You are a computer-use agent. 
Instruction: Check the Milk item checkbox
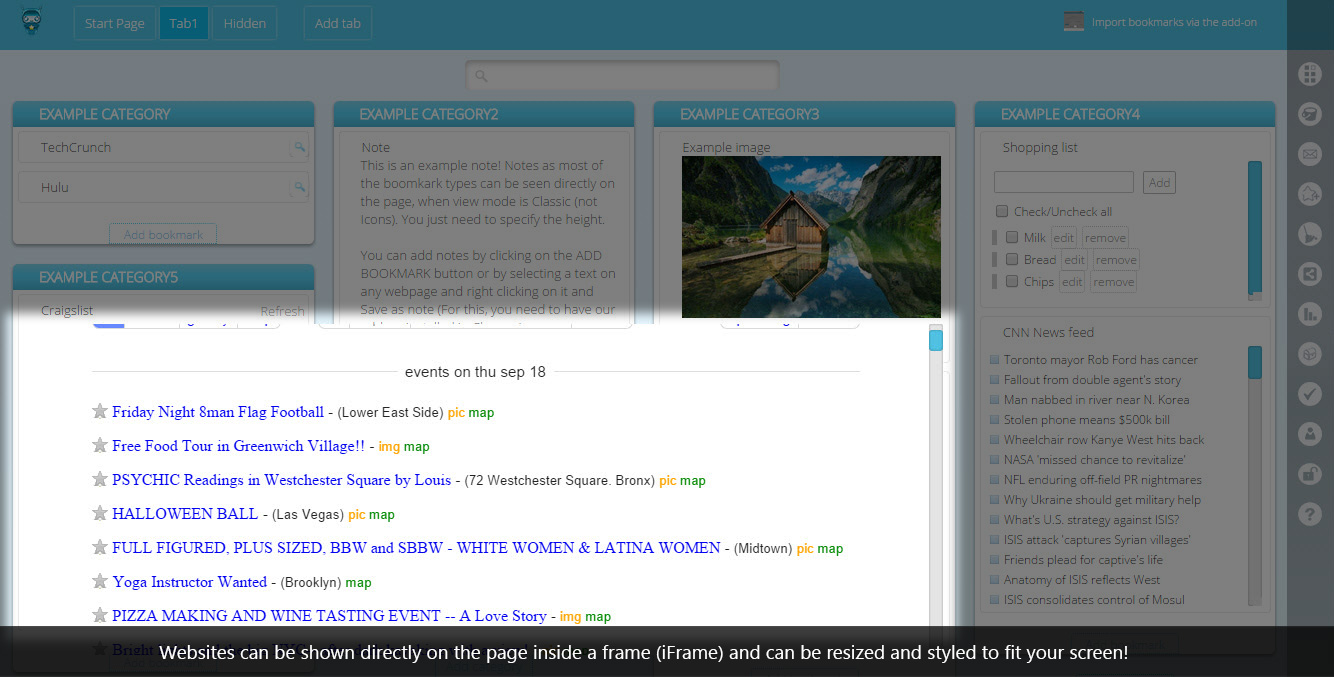1012,237
